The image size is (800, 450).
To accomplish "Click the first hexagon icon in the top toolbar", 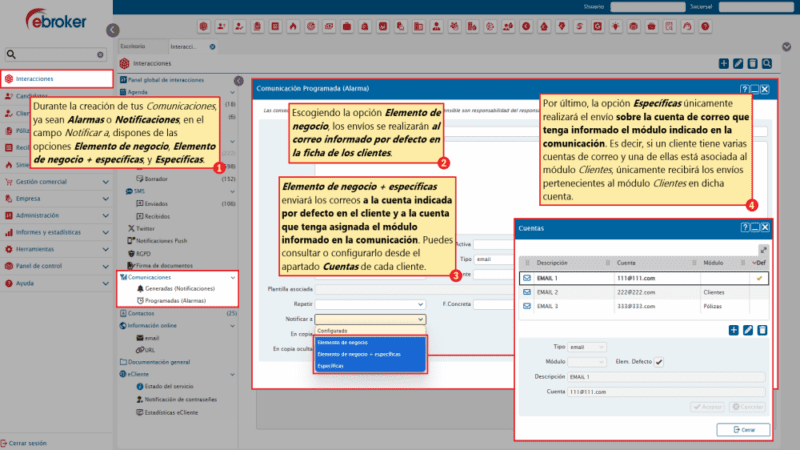I will coord(204,26).
